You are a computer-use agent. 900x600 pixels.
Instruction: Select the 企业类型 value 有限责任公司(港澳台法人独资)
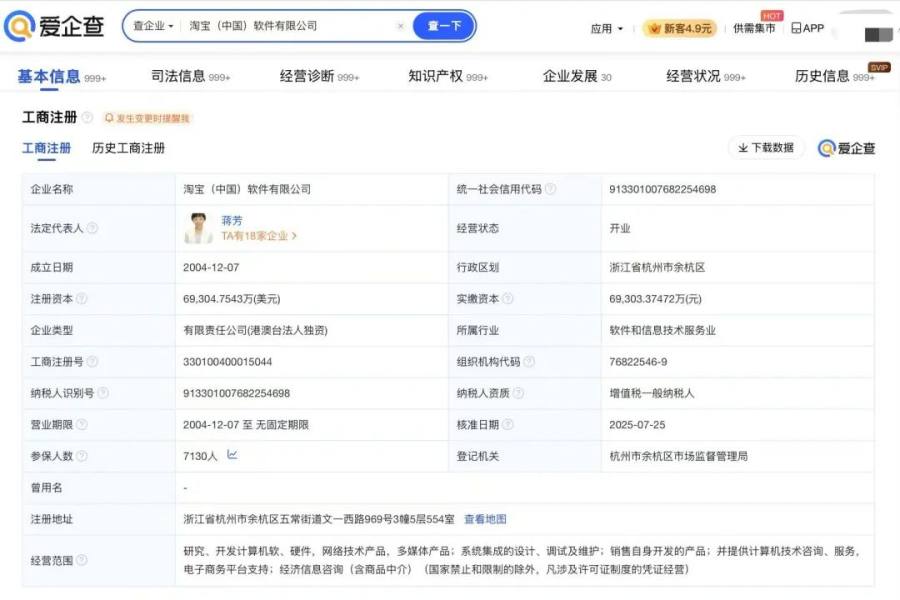pos(255,331)
